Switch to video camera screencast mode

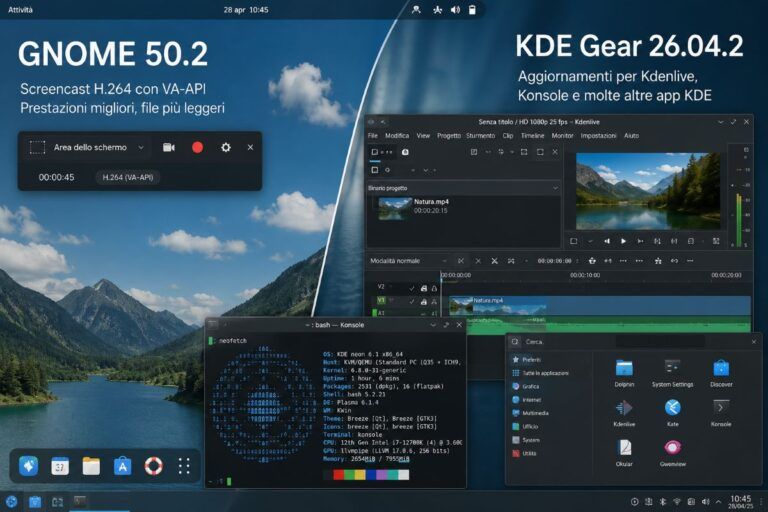point(168,147)
